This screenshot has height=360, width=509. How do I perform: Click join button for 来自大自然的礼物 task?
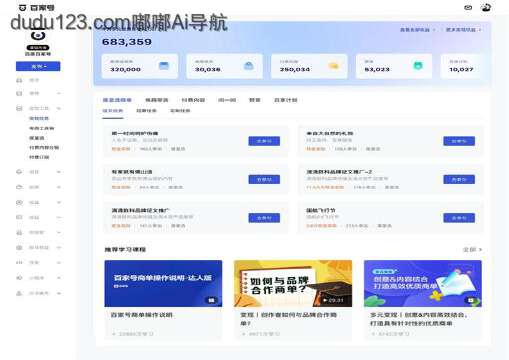[459, 141]
